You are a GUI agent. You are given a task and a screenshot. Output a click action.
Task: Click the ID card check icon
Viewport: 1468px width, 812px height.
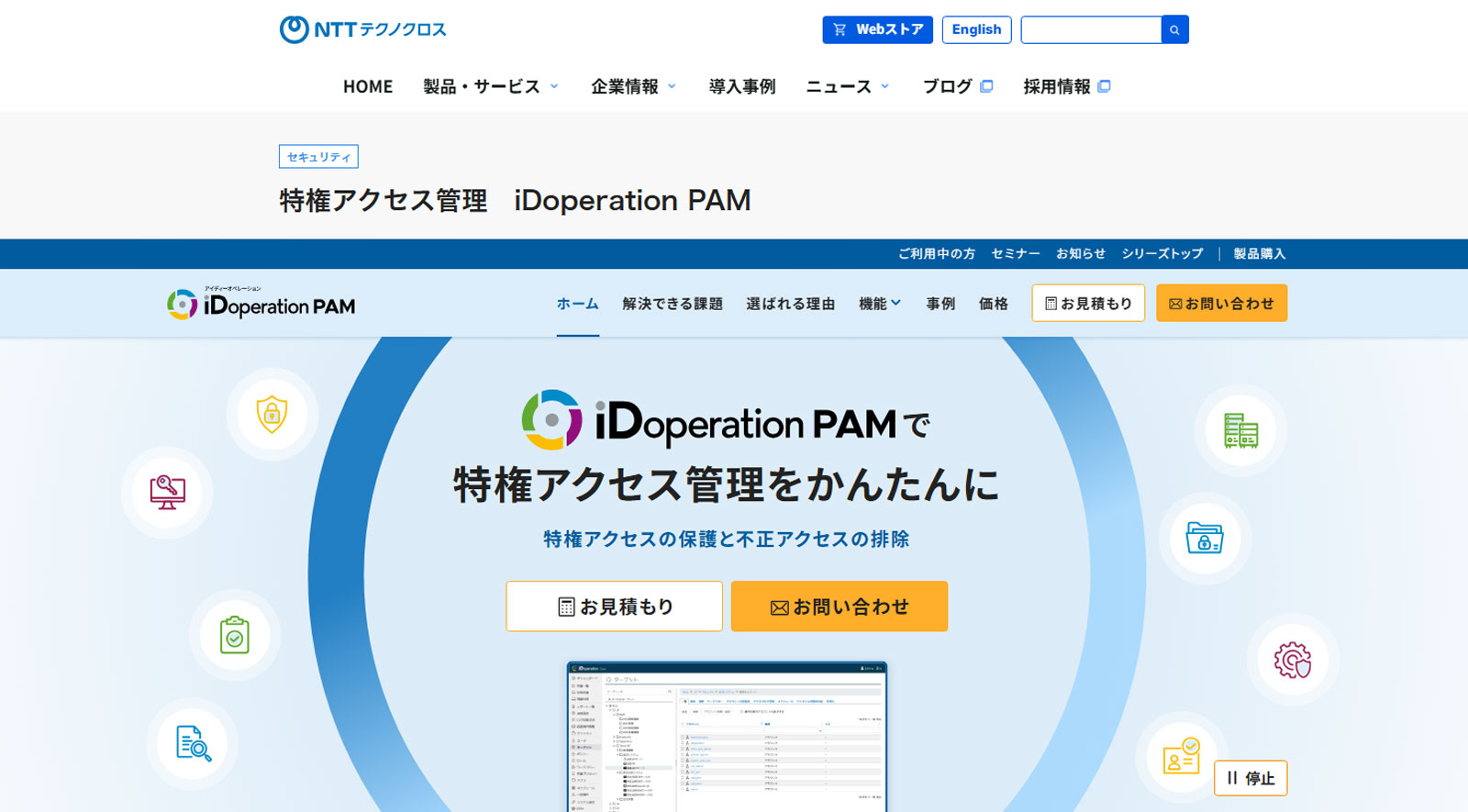click(x=1181, y=757)
